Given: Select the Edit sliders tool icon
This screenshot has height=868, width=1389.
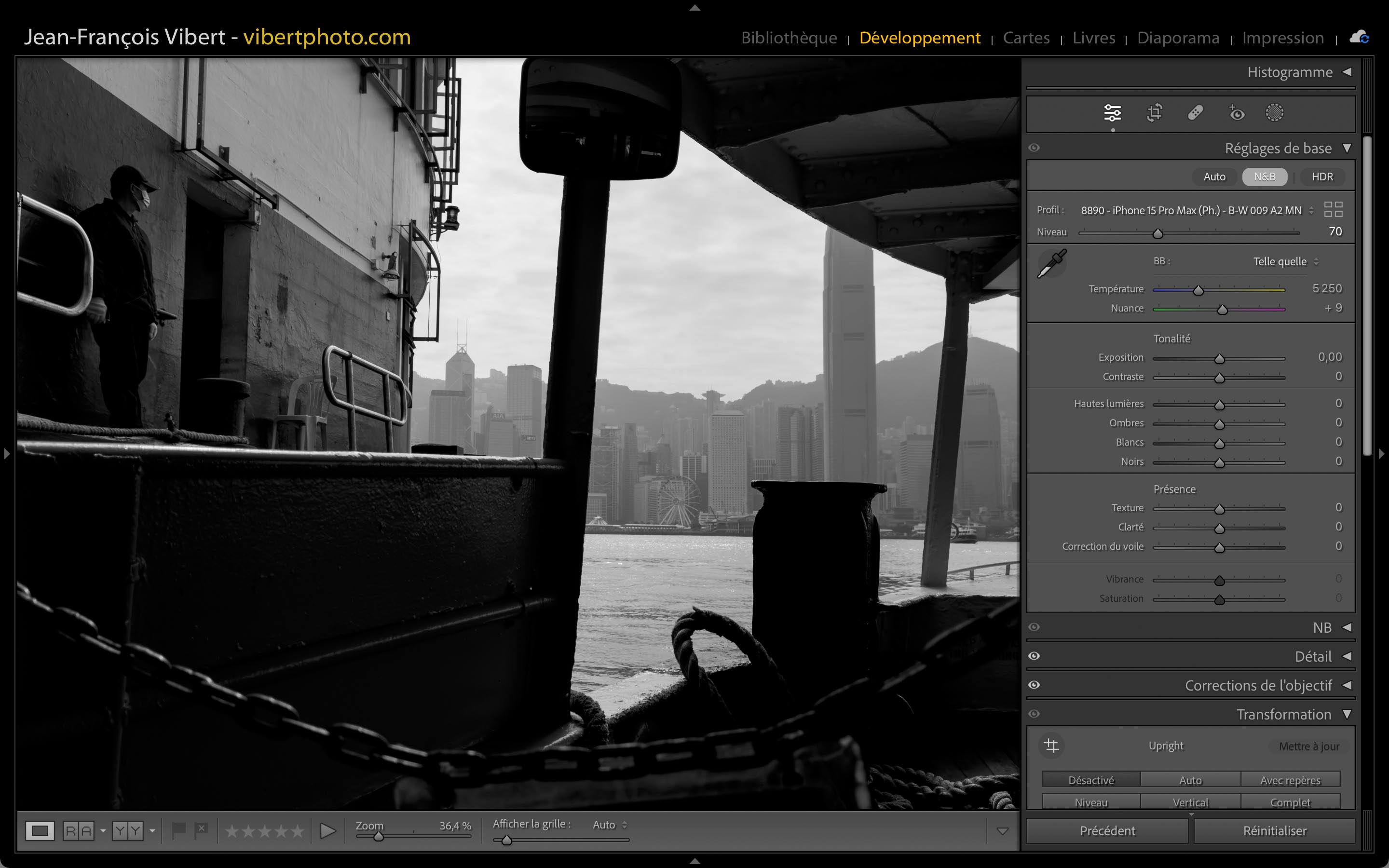Looking at the screenshot, I should pyautogui.click(x=1112, y=112).
